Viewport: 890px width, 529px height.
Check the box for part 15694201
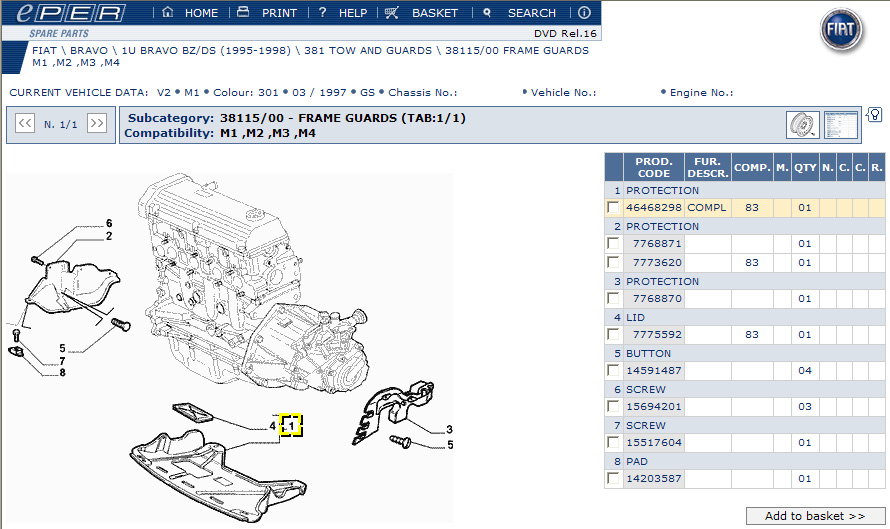[613, 406]
